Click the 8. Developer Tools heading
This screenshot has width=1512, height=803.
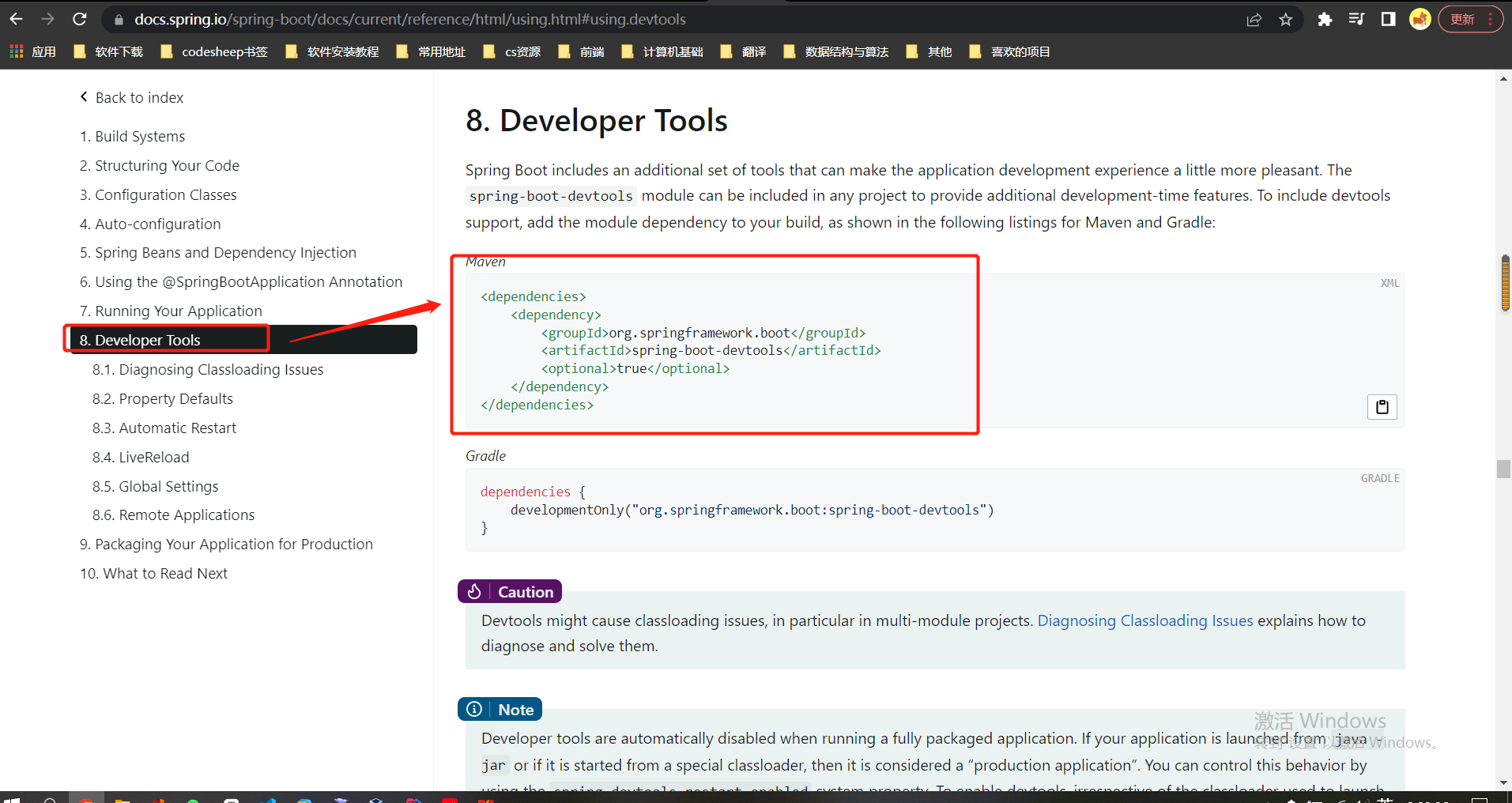[597, 120]
